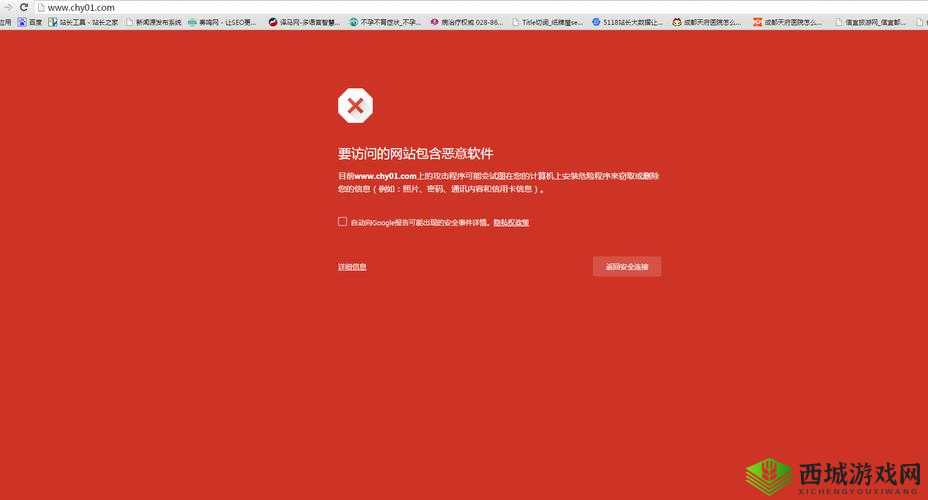Open 成都天府医院 bookmark with orange square icon
Image resolution: width=928 pixels, height=500 pixels.
(788, 22)
